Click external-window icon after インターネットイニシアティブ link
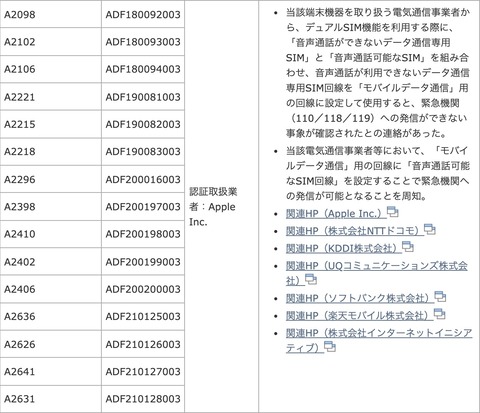 click(x=330, y=347)
